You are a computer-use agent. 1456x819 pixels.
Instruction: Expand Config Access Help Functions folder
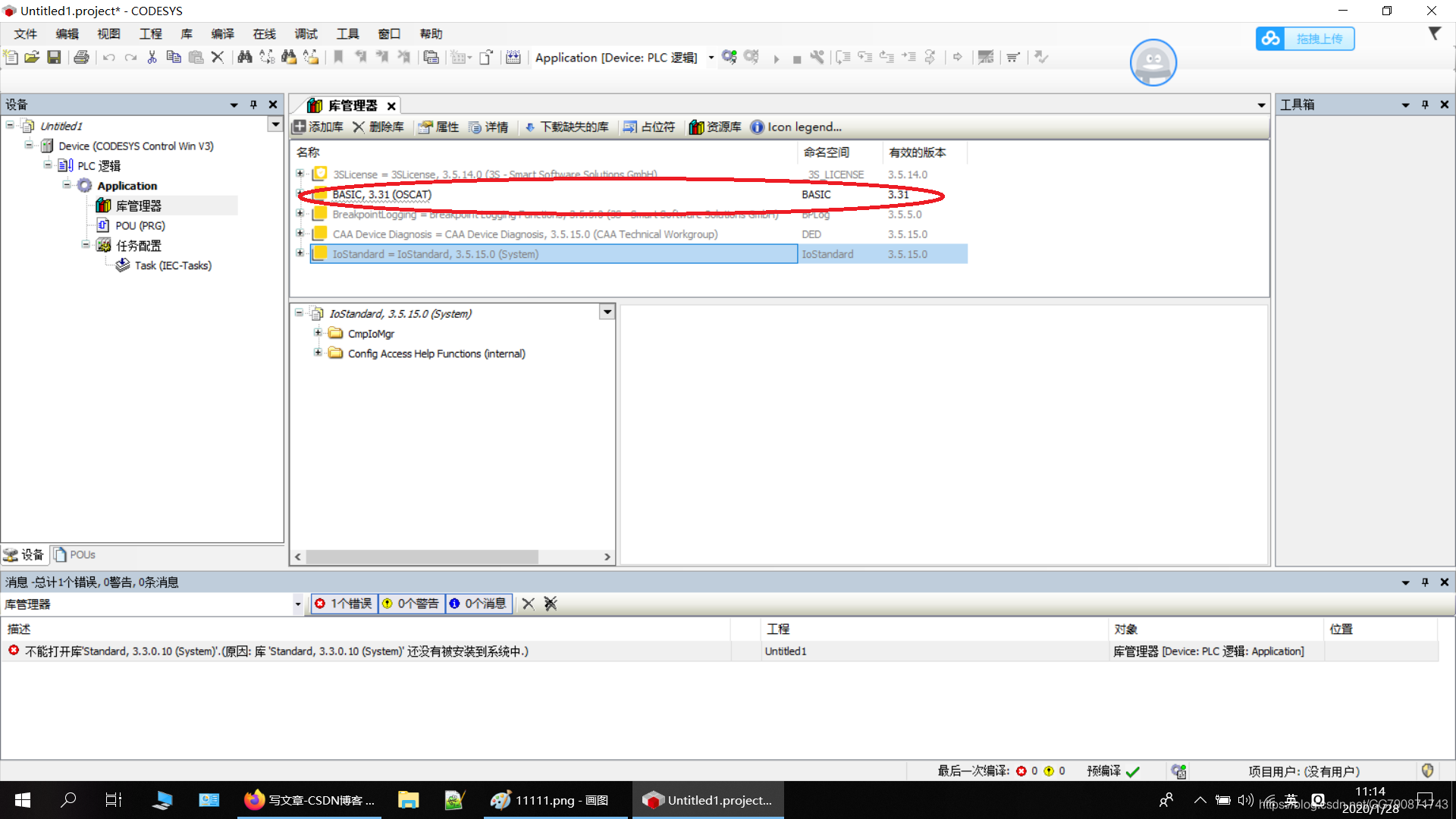tap(318, 353)
